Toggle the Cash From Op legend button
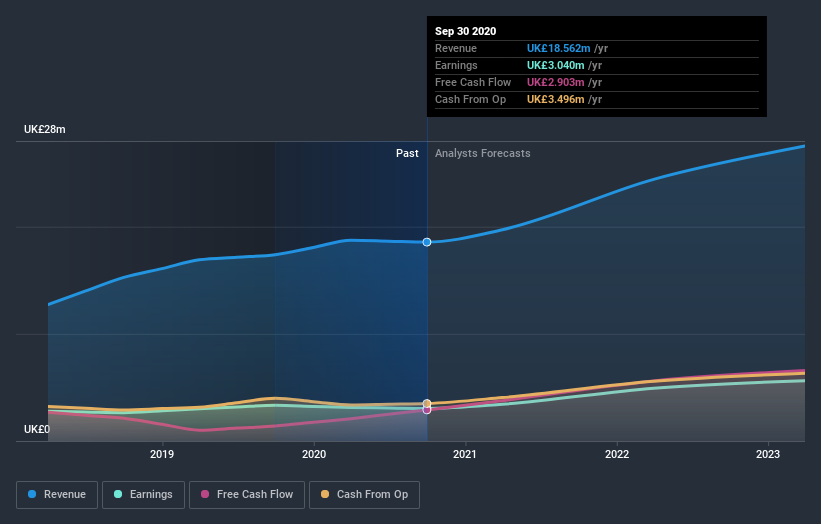 pyautogui.click(x=364, y=495)
